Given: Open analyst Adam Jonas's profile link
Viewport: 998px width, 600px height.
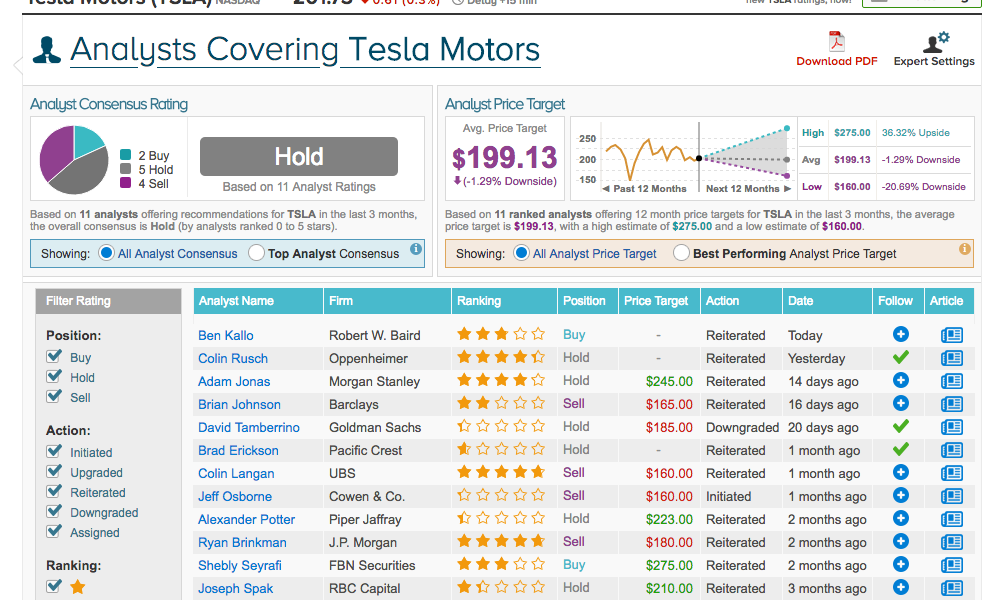Looking at the screenshot, I should coord(234,381).
